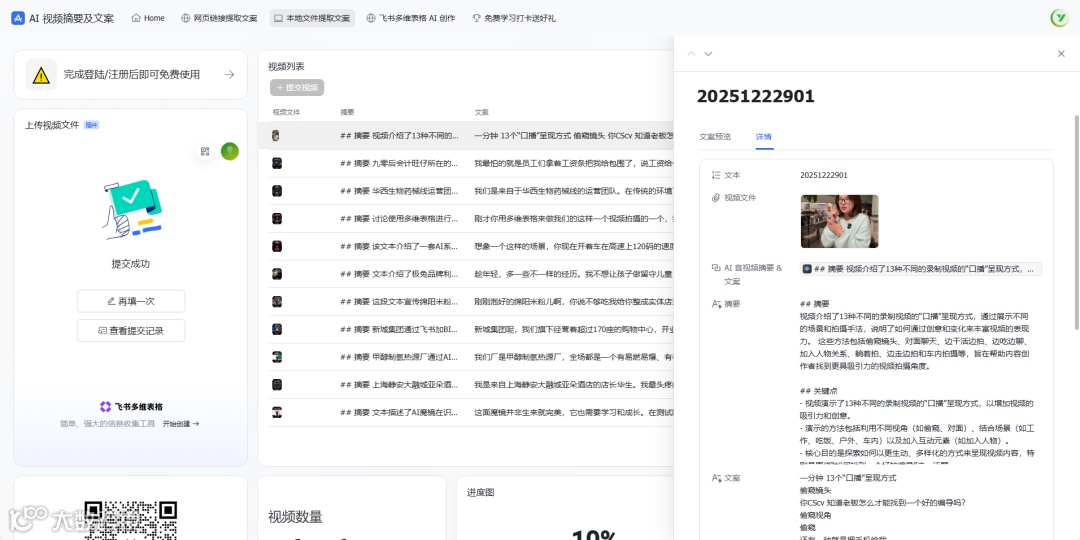Click the AI 音视频摘要 & 文案 field icon
Image resolution: width=1080 pixels, height=540 pixels.
click(x=716, y=268)
